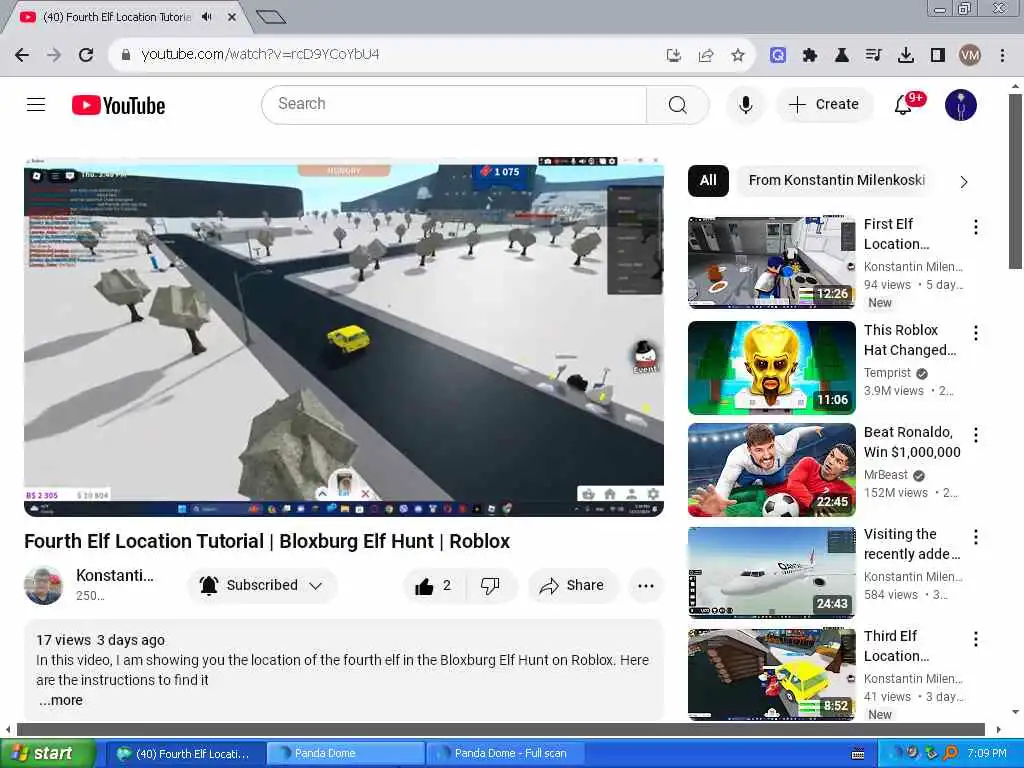Open Beat Ronaldo, Win $1,000,000 title
Viewport: 1024px width, 768px height.
tap(912, 442)
